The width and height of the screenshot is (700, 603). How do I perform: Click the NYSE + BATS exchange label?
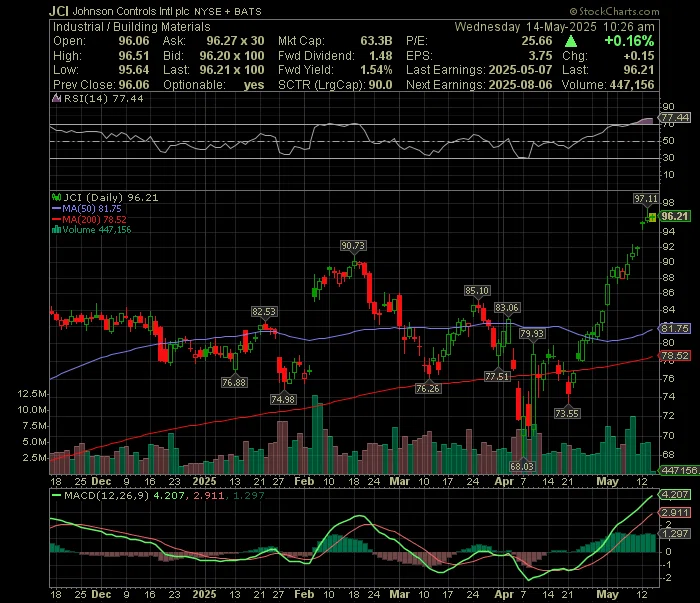(x=228, y=12)
